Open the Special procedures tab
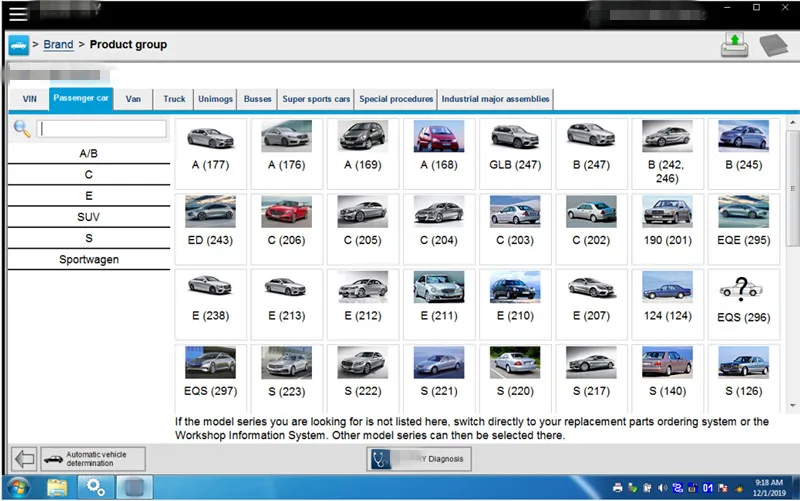Screen dimensions: 800x501 click(396, 99)
